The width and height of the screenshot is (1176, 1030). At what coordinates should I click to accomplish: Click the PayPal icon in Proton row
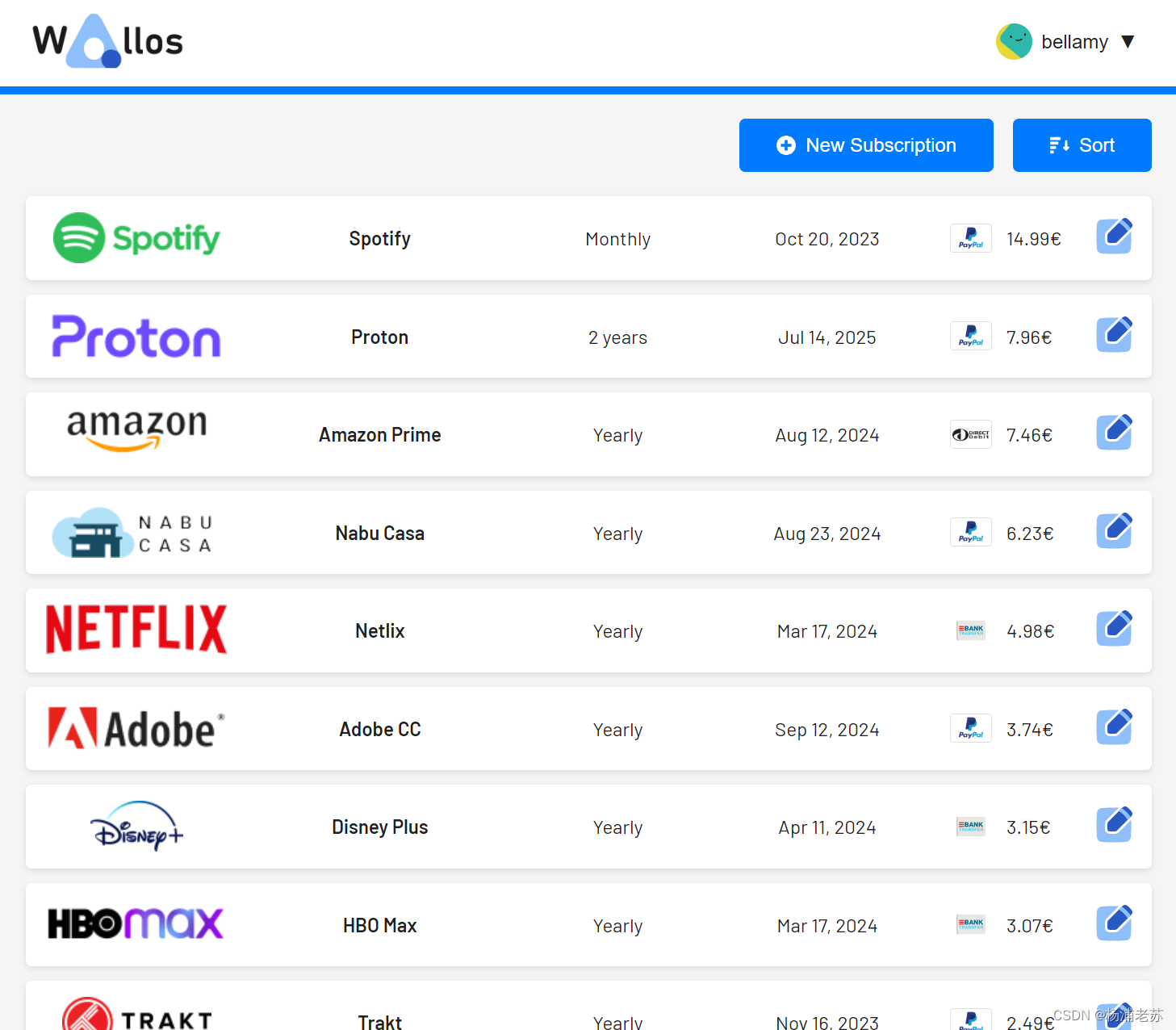tap(971, 337)
